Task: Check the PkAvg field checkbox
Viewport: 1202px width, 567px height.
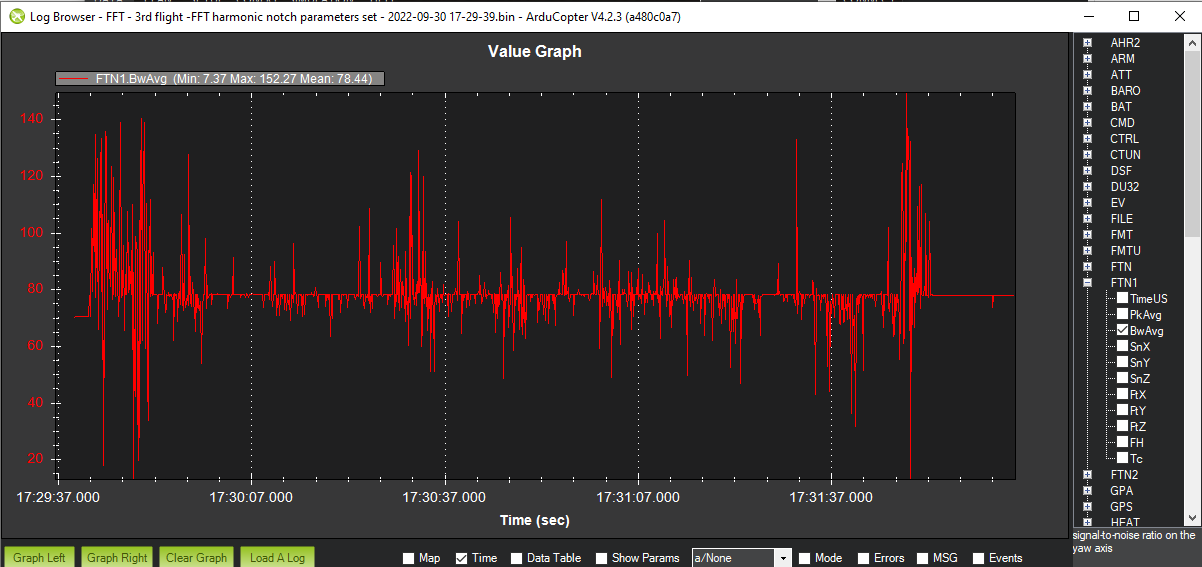Action: [x=1123, y=314]
